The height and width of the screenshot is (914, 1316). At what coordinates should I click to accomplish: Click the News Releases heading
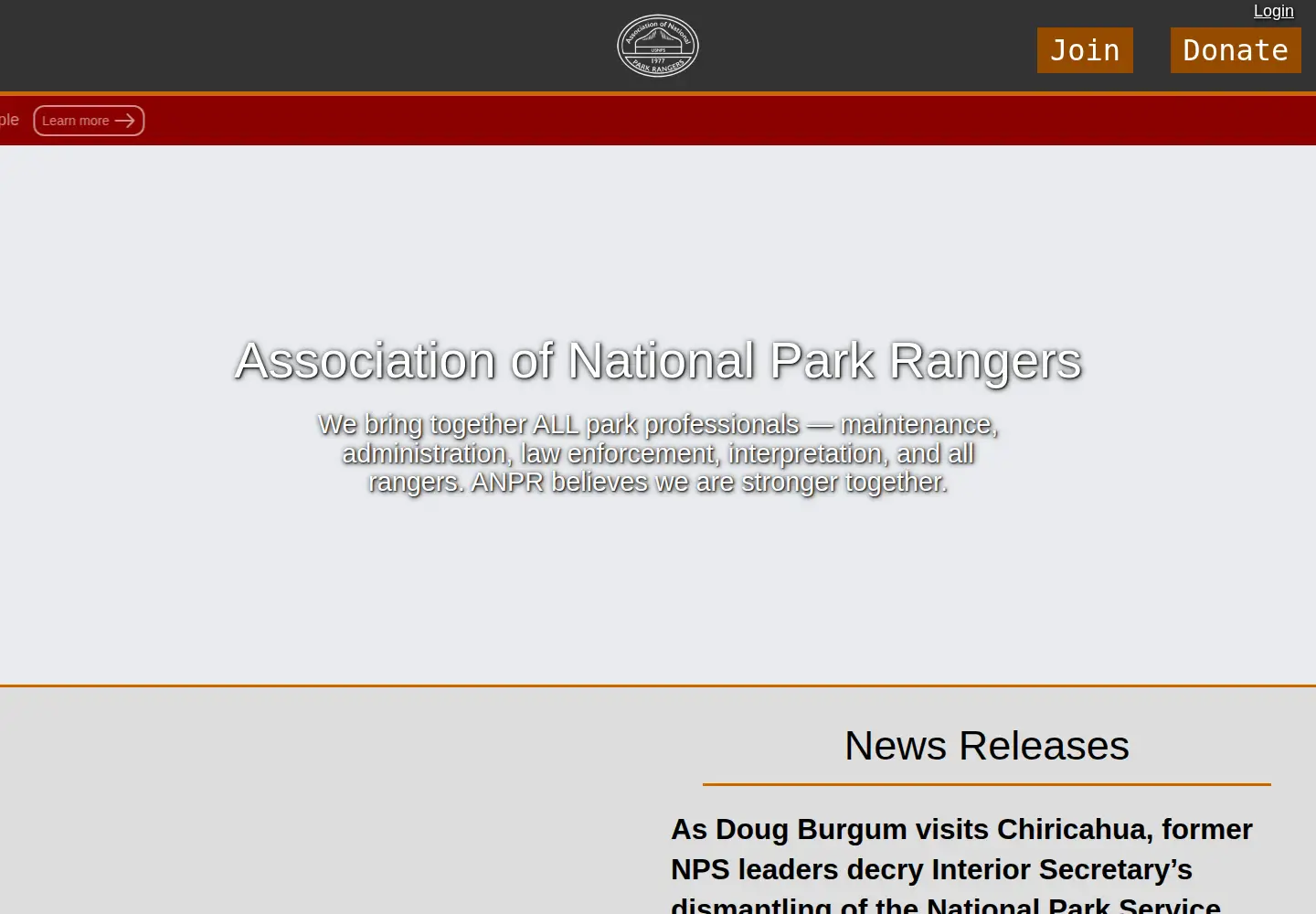click(986, 746)
